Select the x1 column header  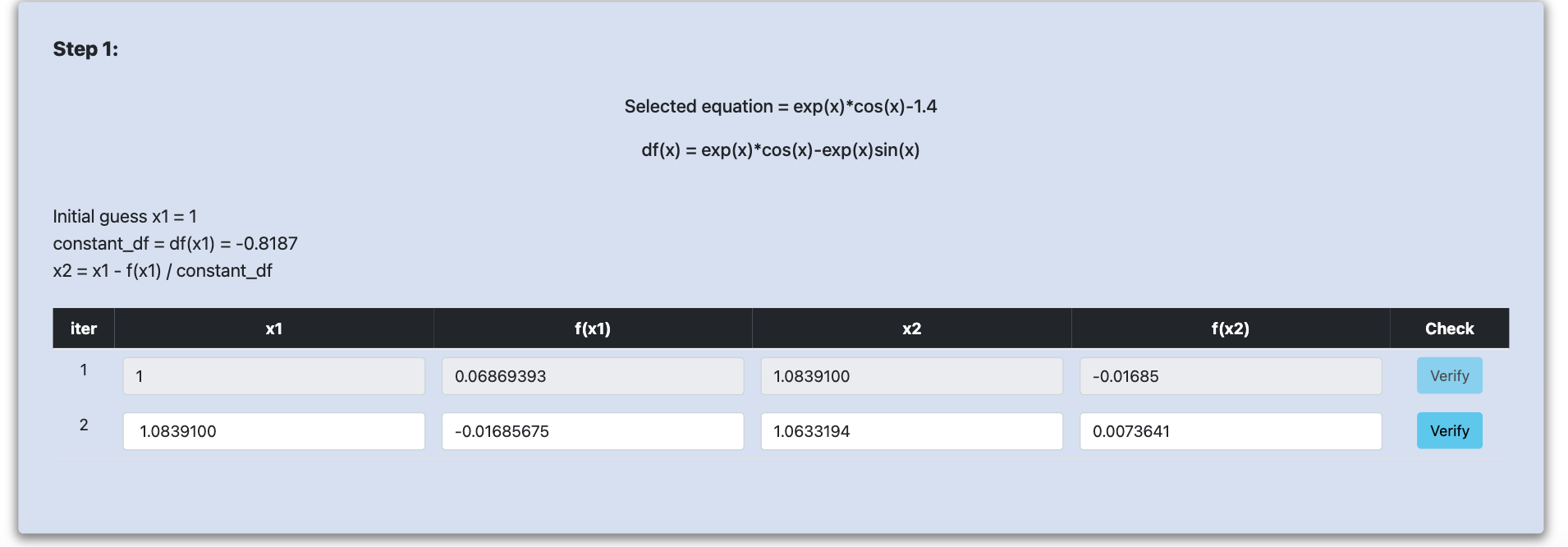[x=274, y=329]
